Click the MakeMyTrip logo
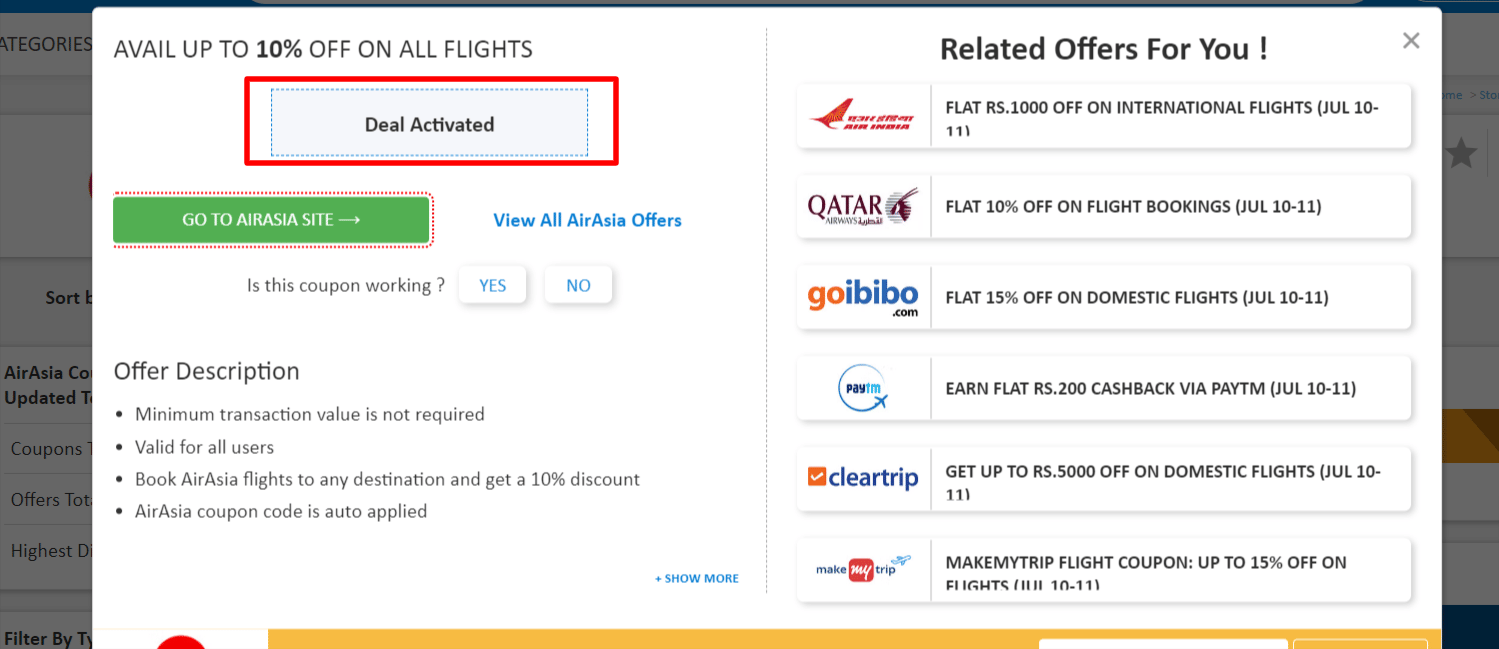 (862, 570)
